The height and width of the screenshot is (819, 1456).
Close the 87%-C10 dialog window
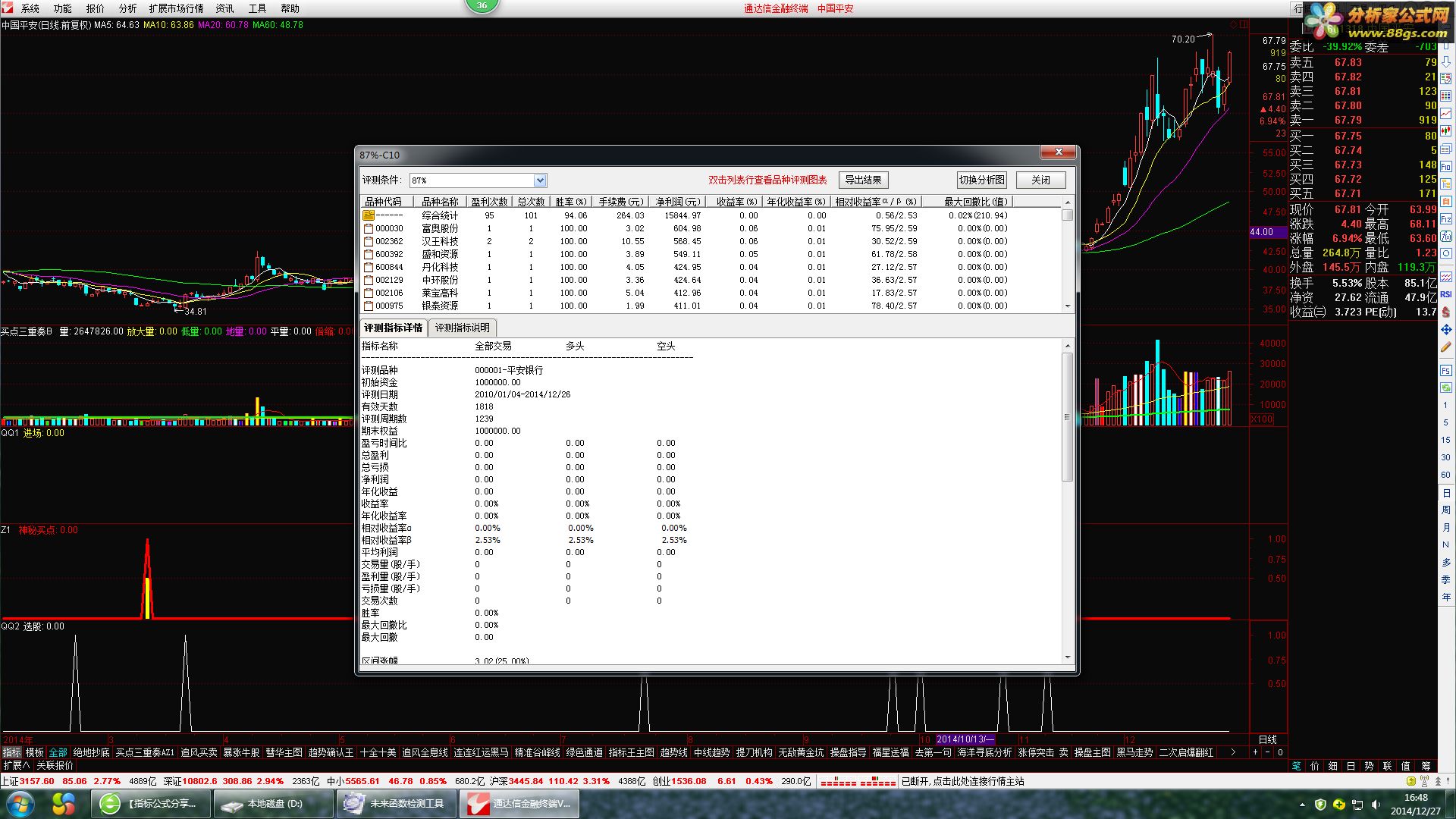pos(1058,152)
